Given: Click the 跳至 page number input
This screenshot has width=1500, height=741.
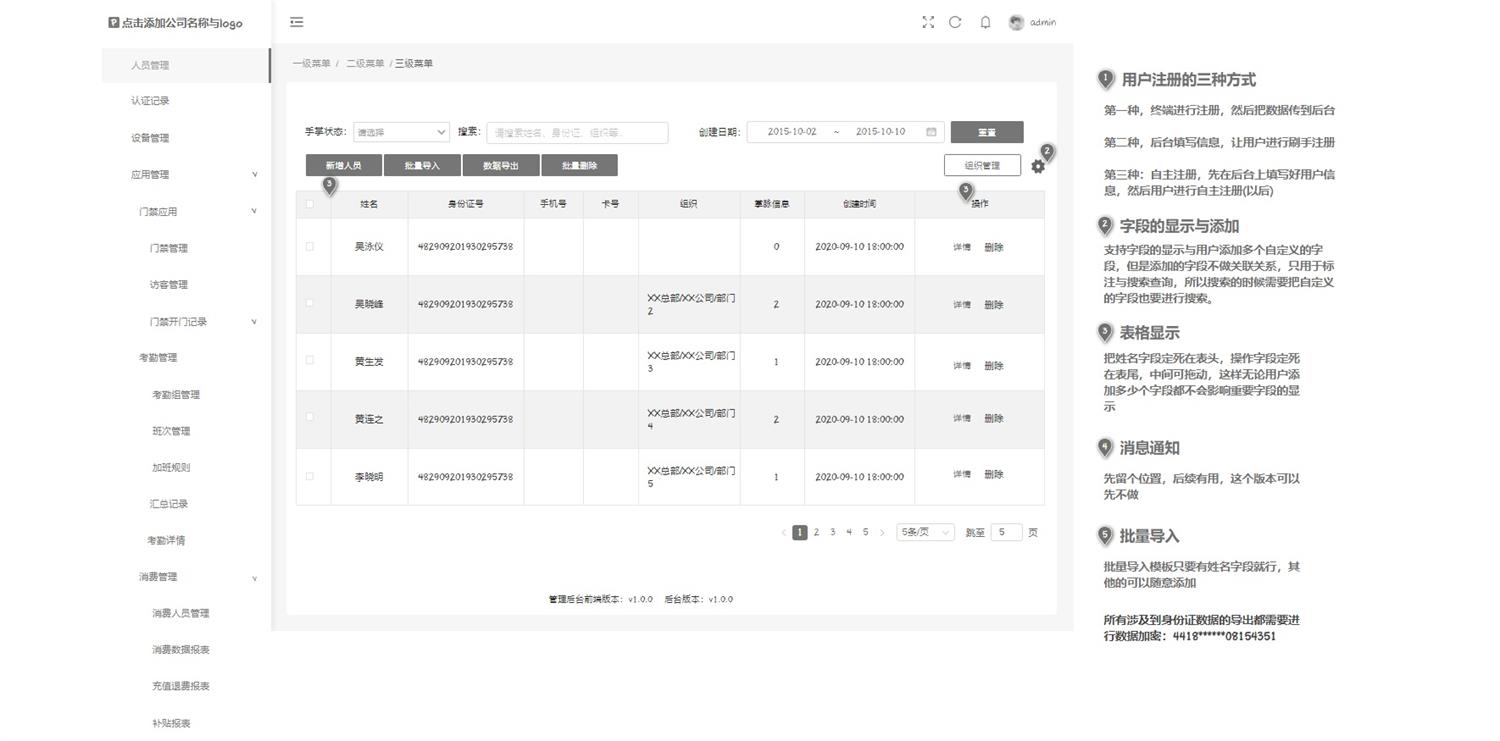Looking at the screenshot, I should tap(1006, 533).
